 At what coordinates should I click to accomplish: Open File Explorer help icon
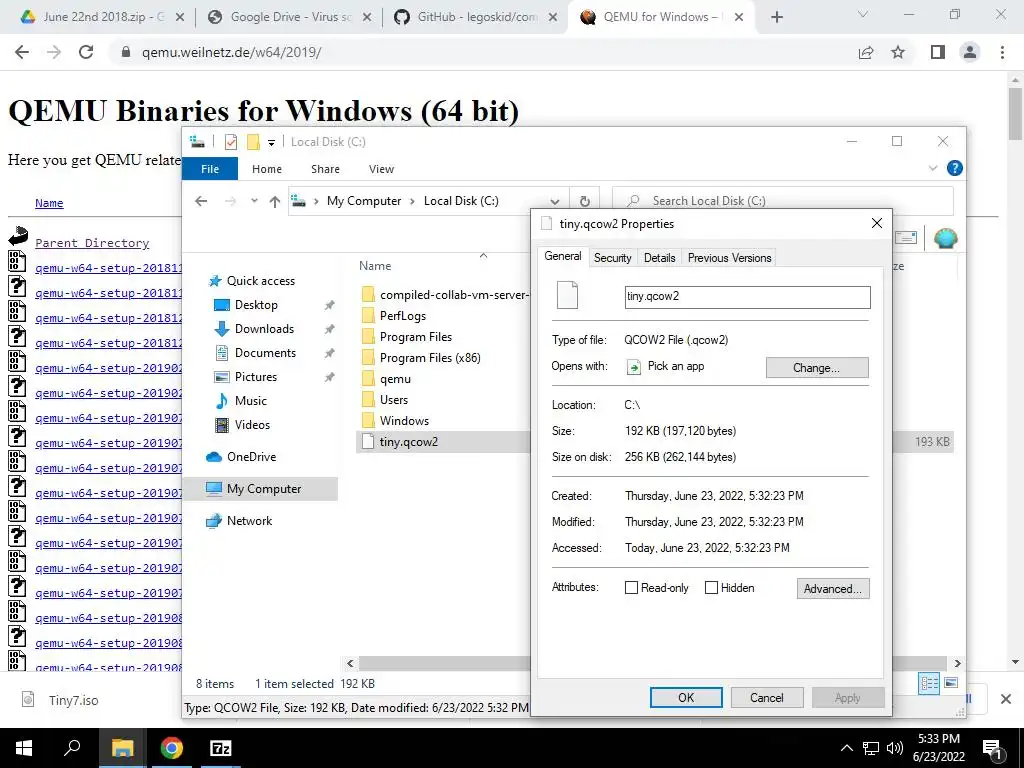click(x=954, y=168)
